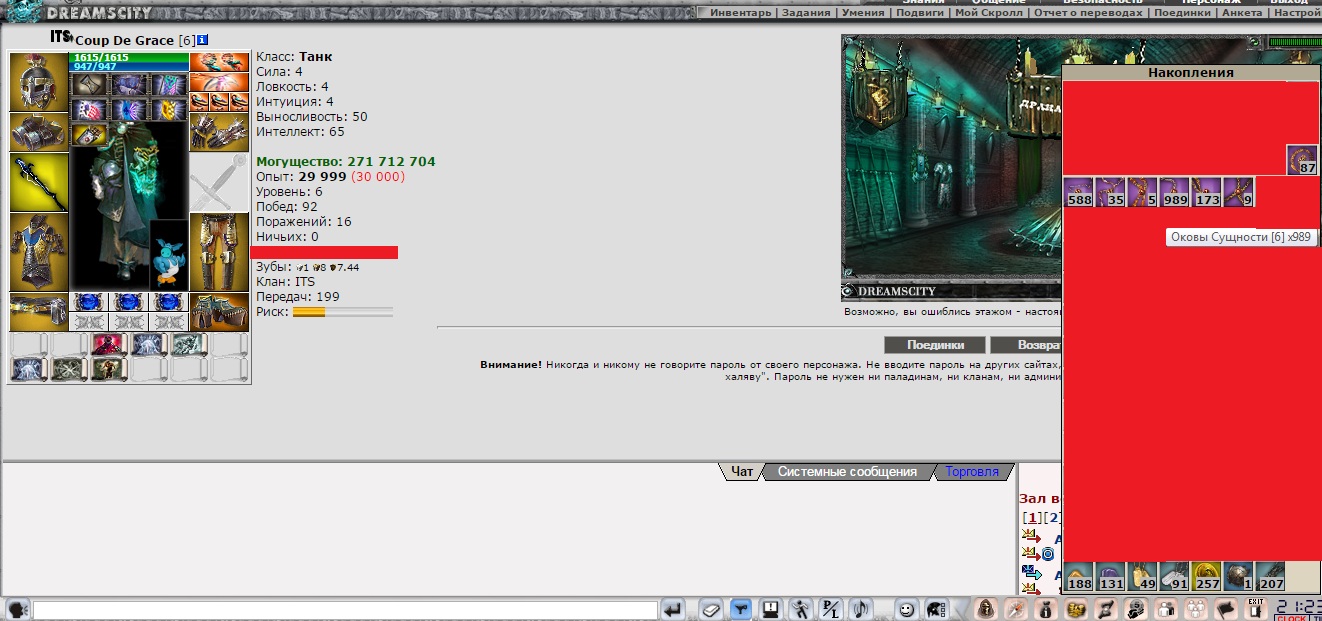Click the item with count 588 in Накопления
Viewport: 1322px width, 621px height.
[1078, 192]
